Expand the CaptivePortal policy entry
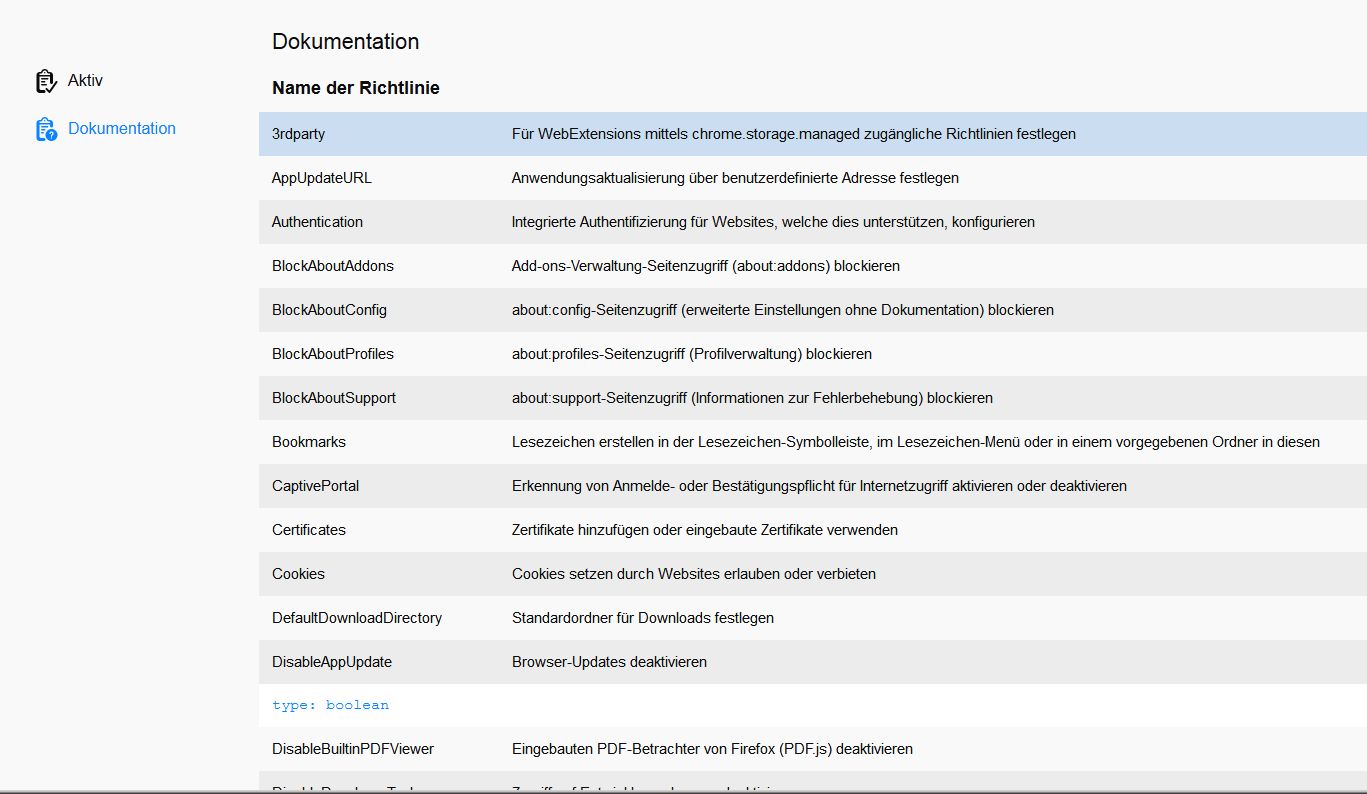1367x794 pixels. click(x=315, y=486)
